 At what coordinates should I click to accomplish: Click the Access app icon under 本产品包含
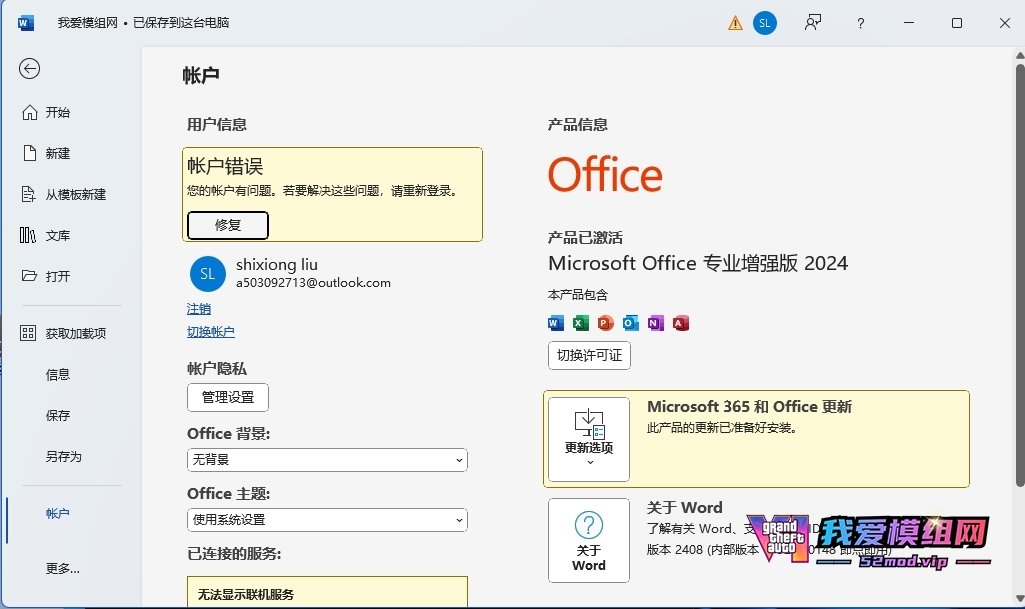tap(681, 323)
